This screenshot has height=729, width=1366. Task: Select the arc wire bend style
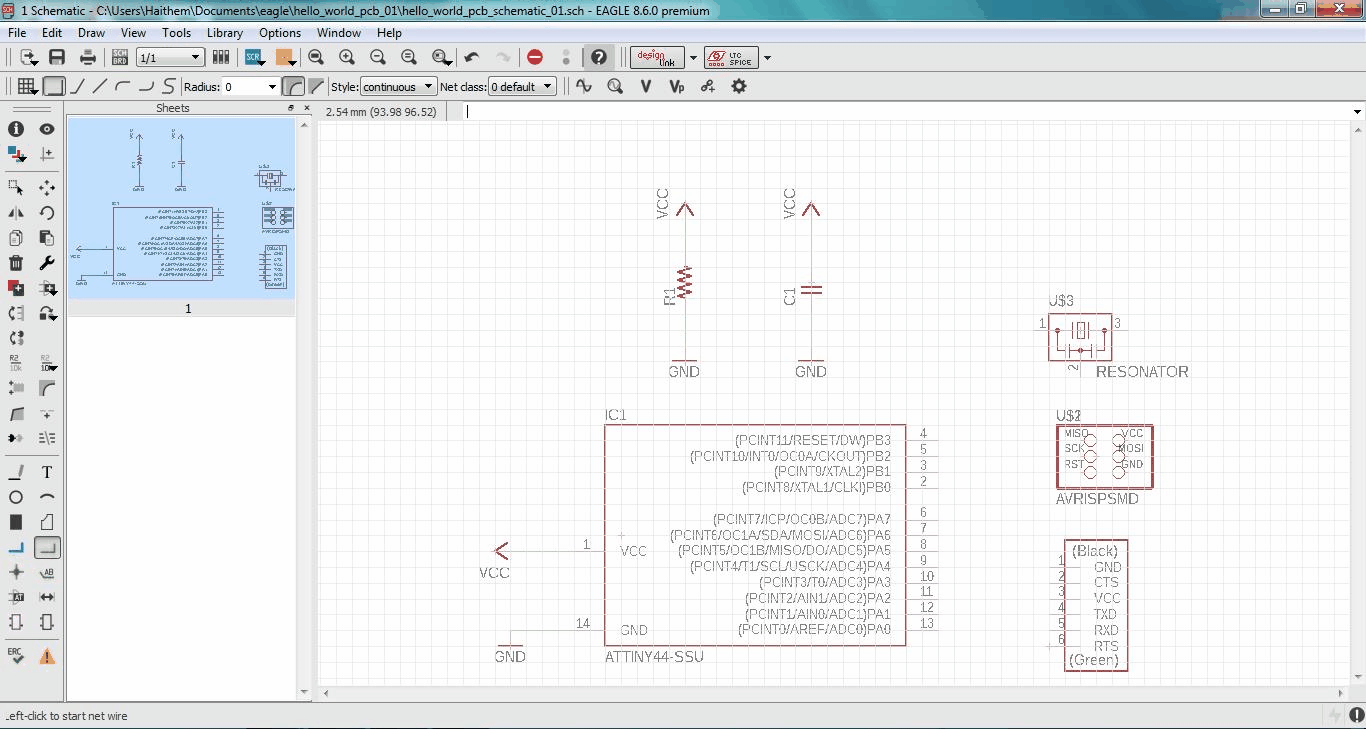[123, 87]
